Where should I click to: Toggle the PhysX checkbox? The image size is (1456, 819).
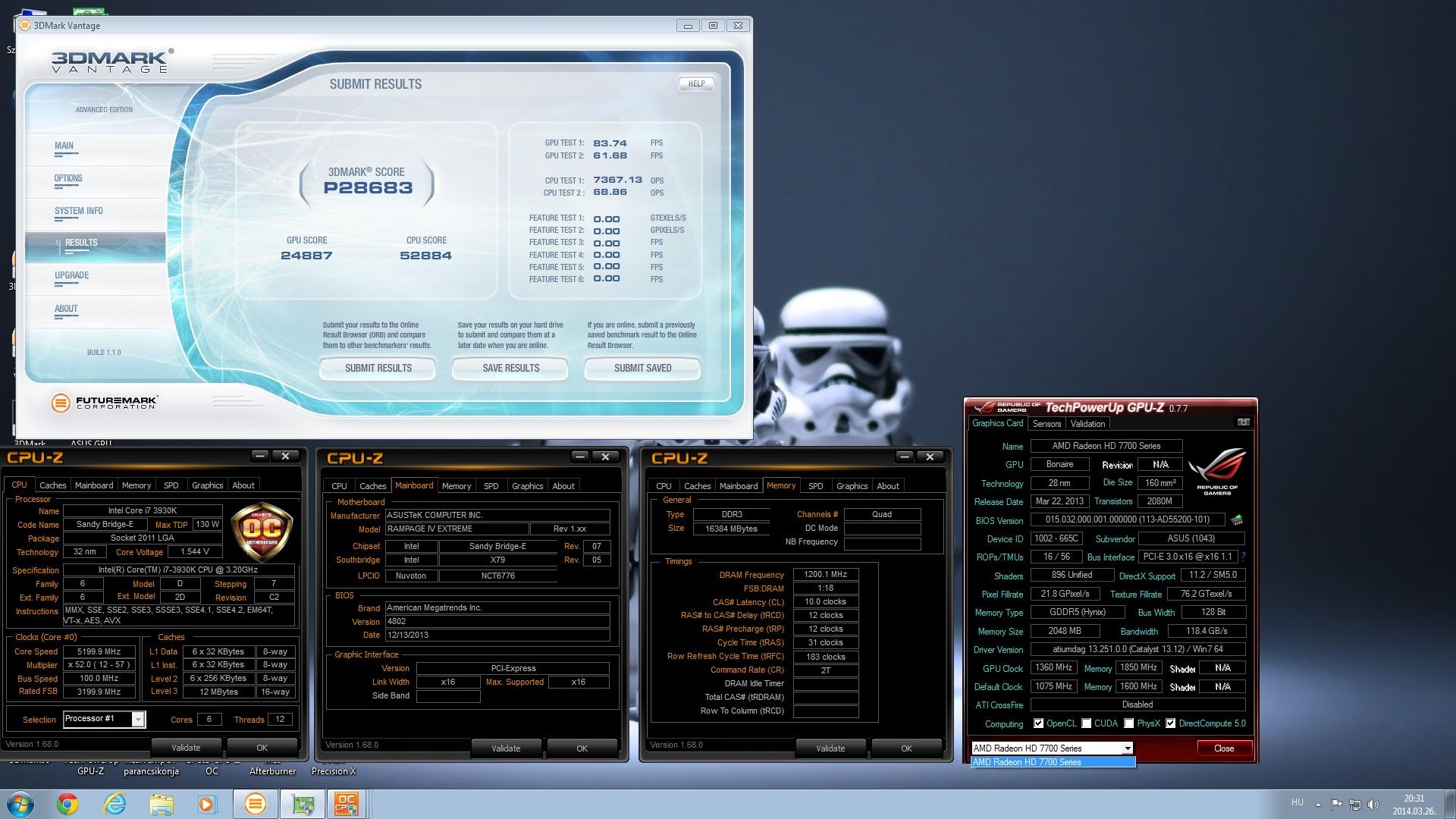(1129, 723)
